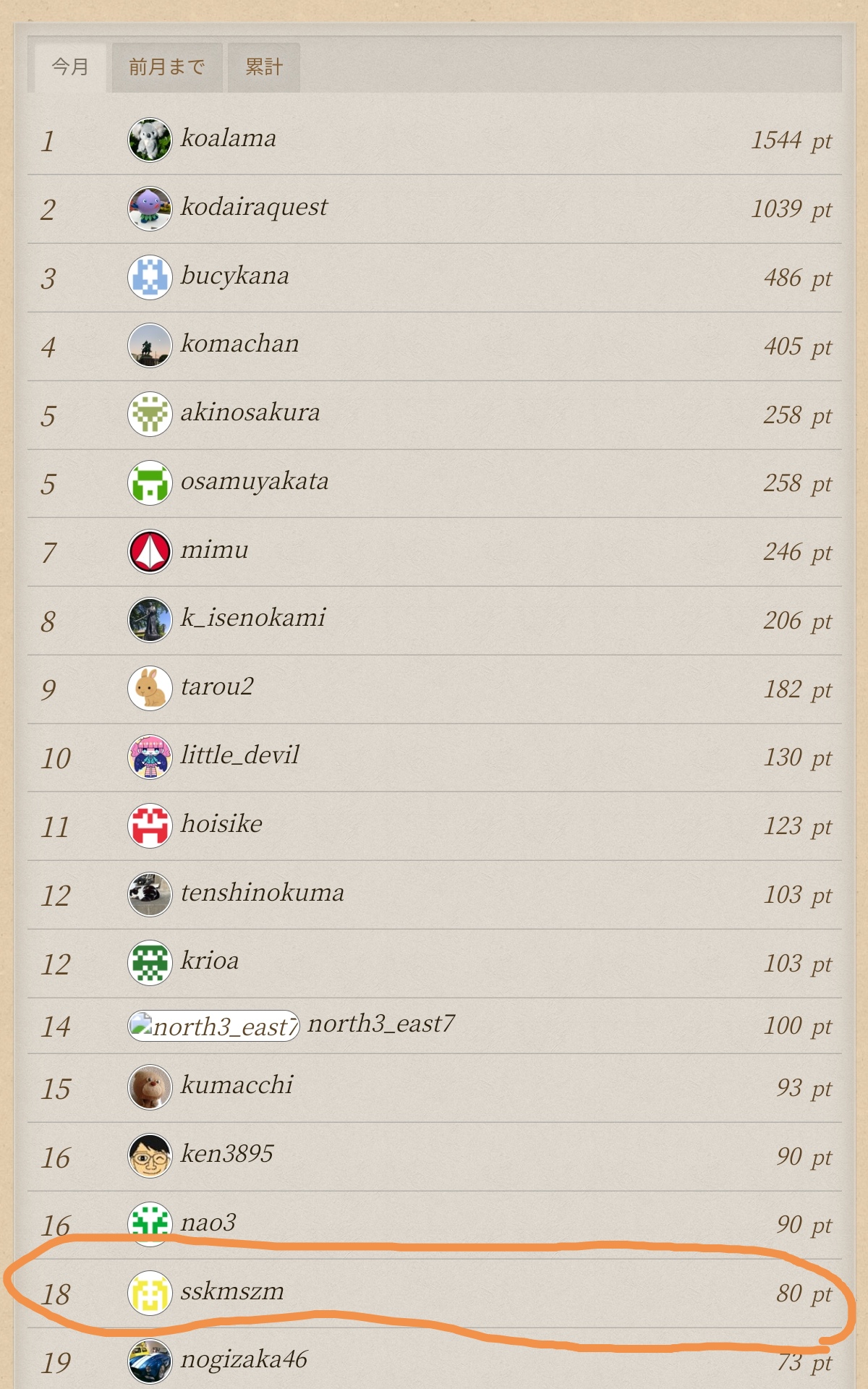
Task: Switch to the 今月 tab
Action: click(x=70, y=67)
